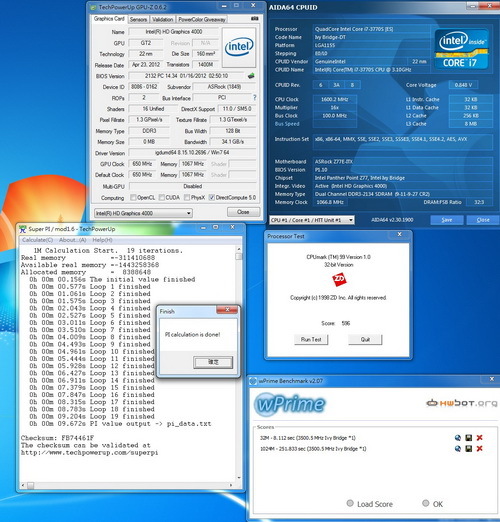500x522 pixels.
Task: Click the Multi-GPU field showing Disabled
Action: coord(192,186)
